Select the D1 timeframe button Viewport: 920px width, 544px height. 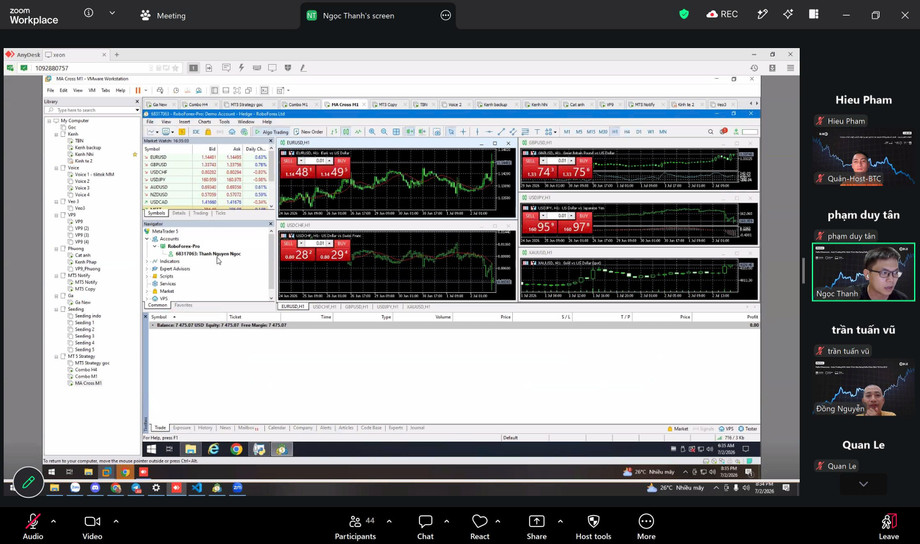639,132
